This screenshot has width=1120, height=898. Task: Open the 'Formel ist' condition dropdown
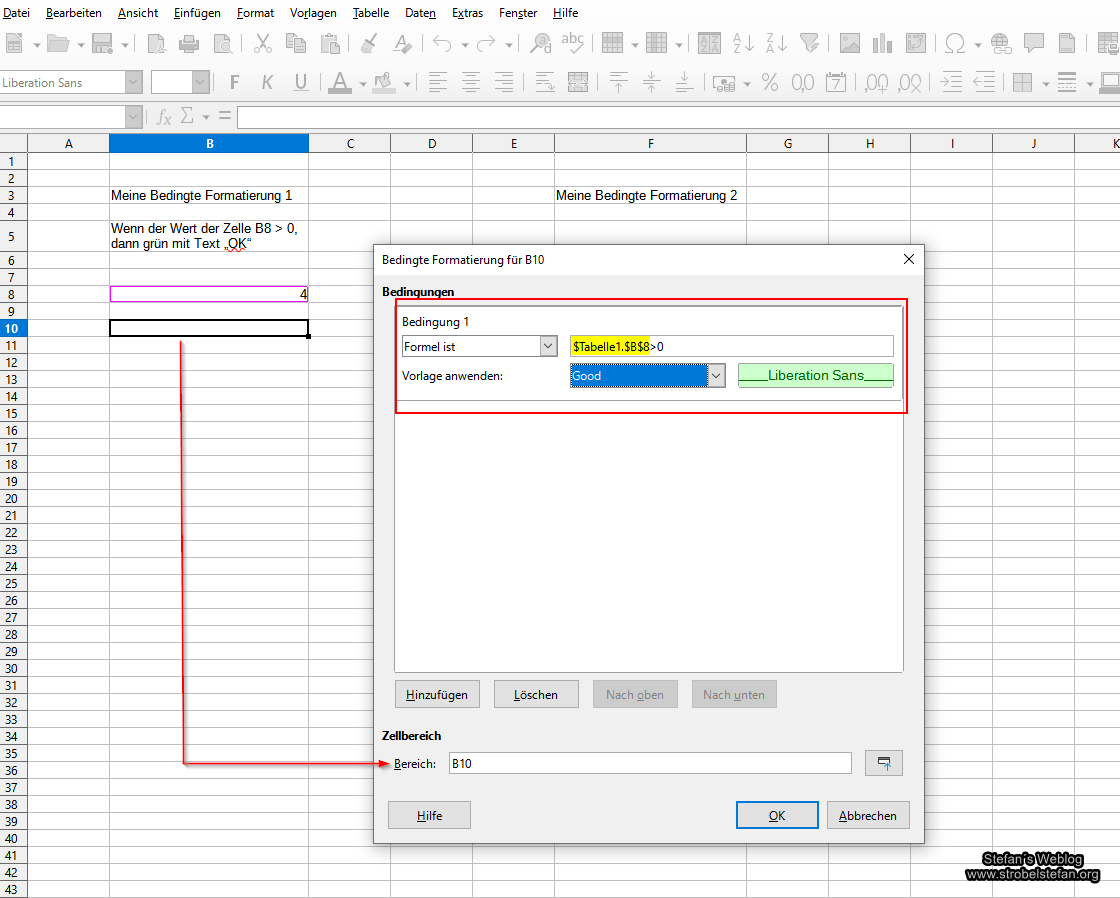point(548,345)
